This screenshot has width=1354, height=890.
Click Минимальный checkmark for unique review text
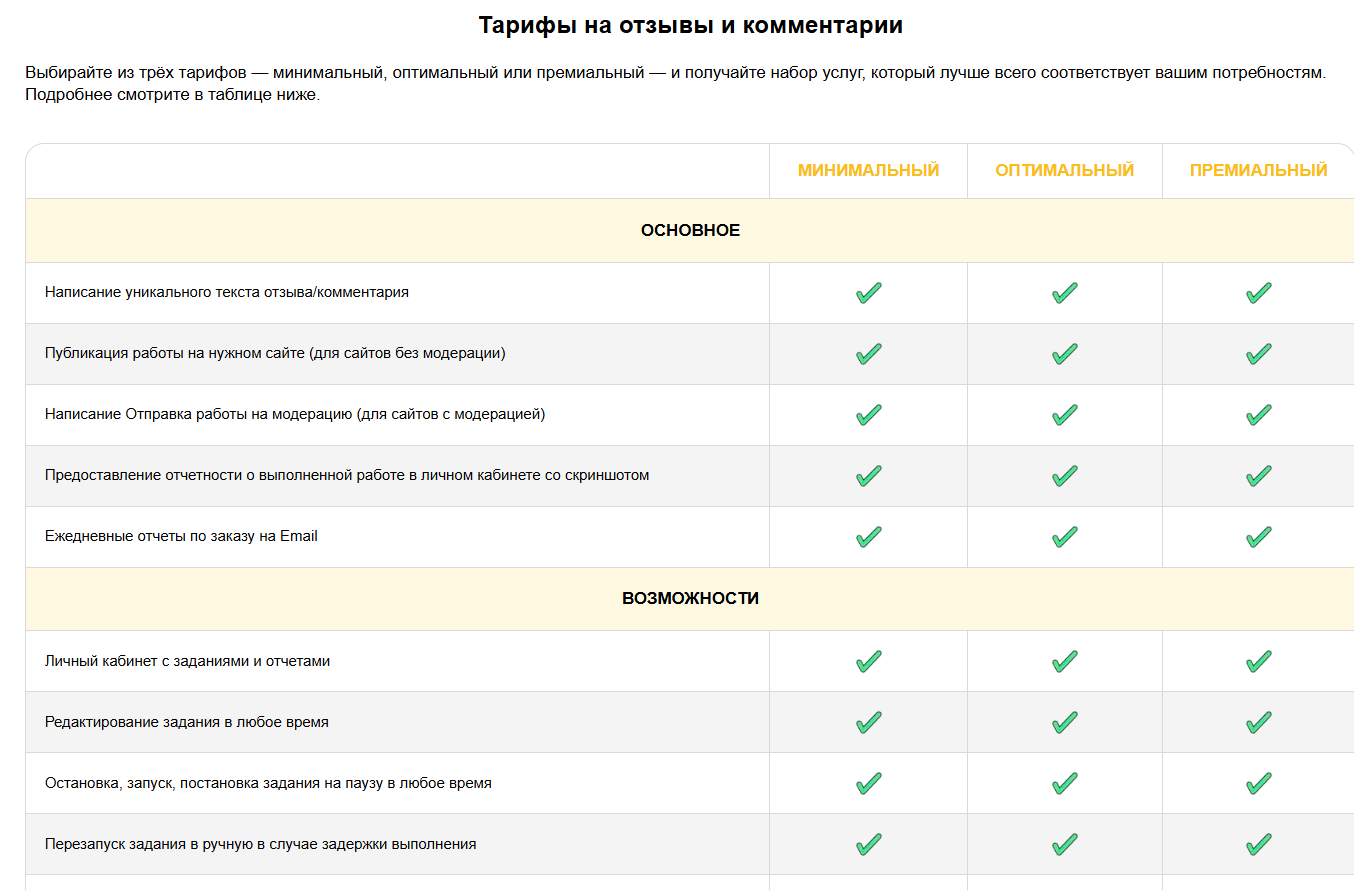tap(868, 293)
